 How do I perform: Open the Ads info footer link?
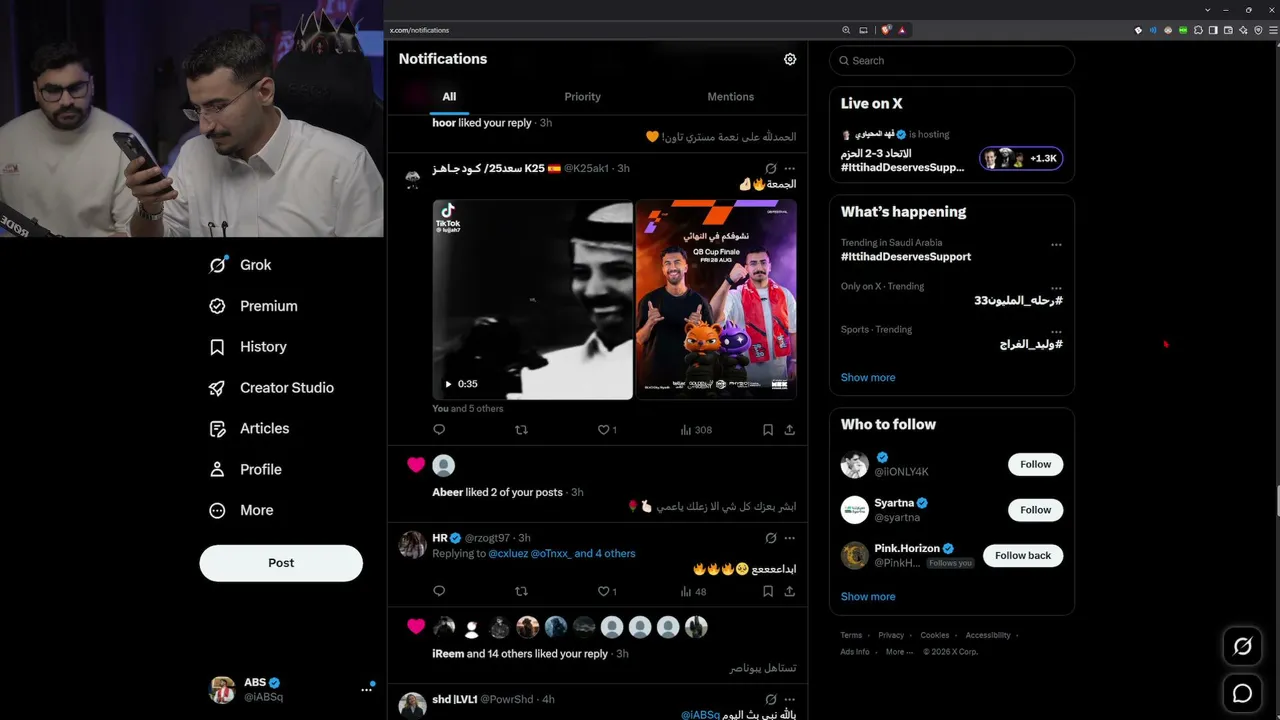click(x=855, y=652)
